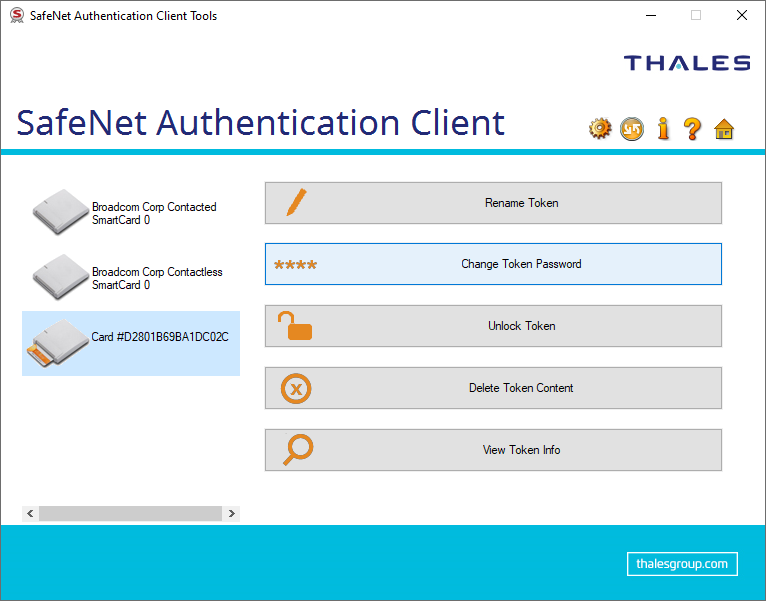Click the pencil icon on Rename Token

pos(297,202)
